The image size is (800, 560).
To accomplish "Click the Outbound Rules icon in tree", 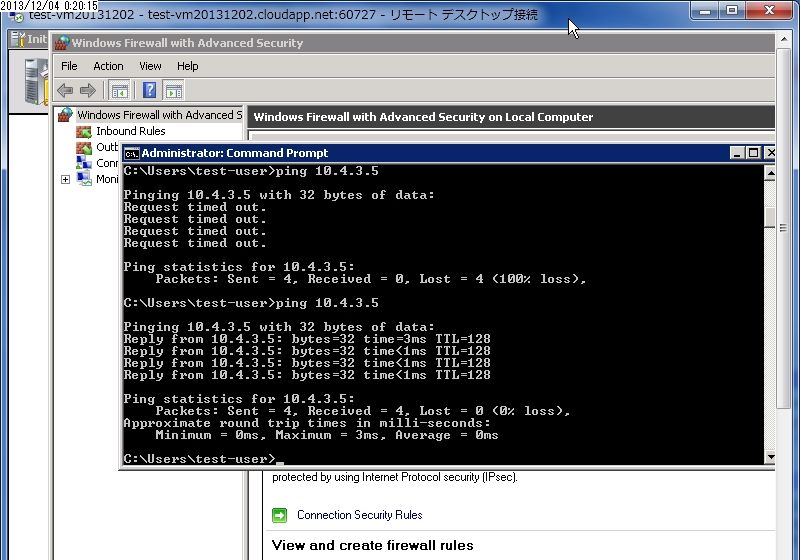I will click(84, 148).
